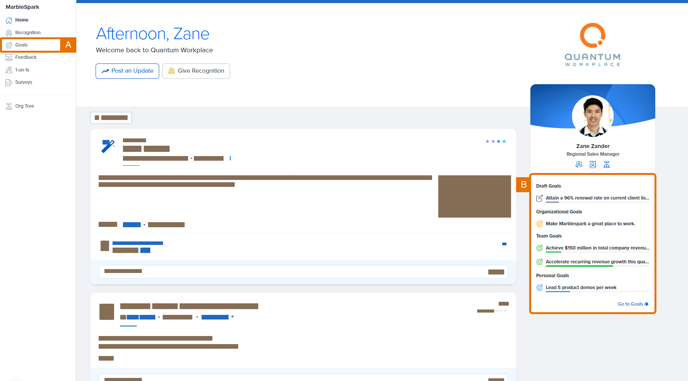Click the Accelerate recurring revenue growth progress bar
The height and width of the screenshot is (381, 688).
tap(597, 266)
